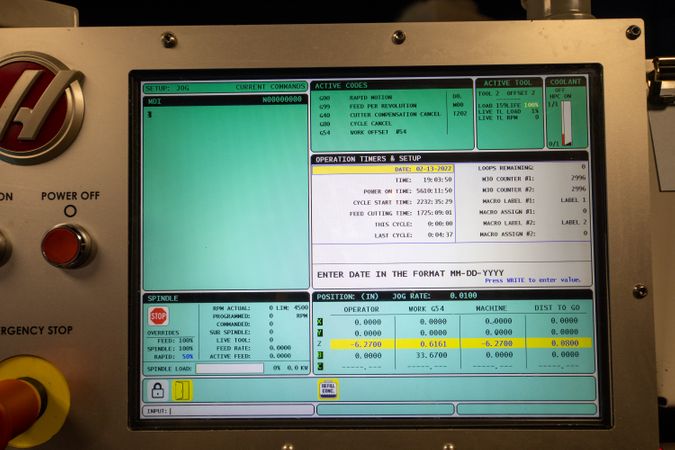Select the green Y axis indicator
This screenshot has width=675, height=450.
pyautogui.click(x=320, y=333)
